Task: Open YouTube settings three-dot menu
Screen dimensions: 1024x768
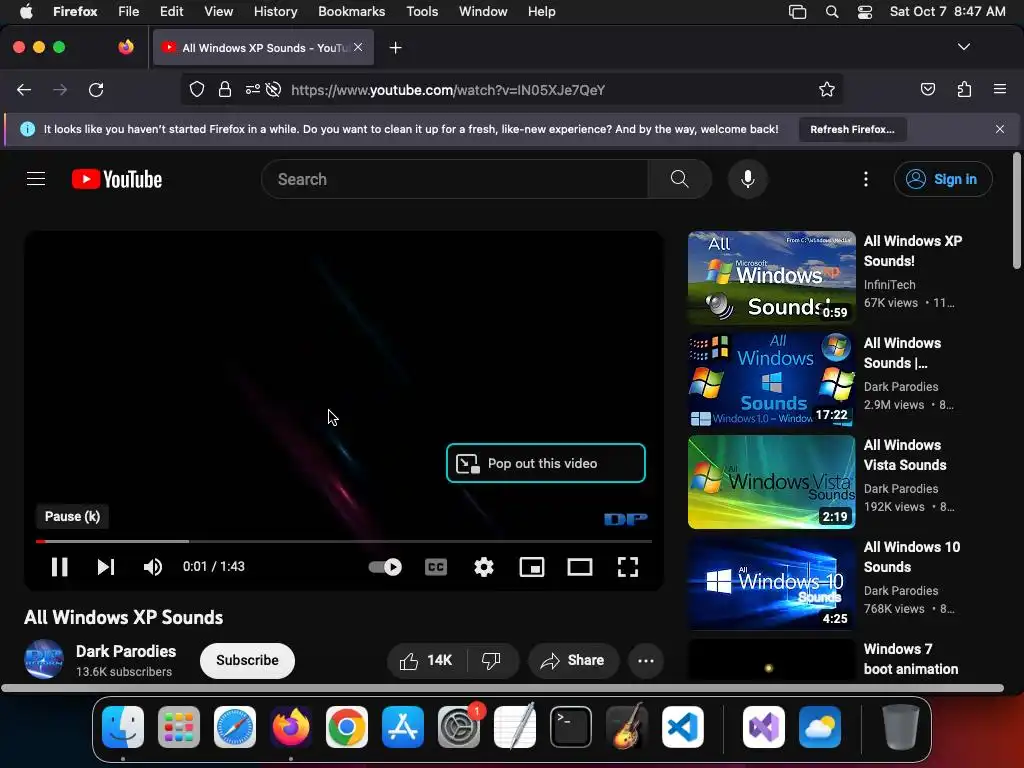Action: [x=866, y=179]
